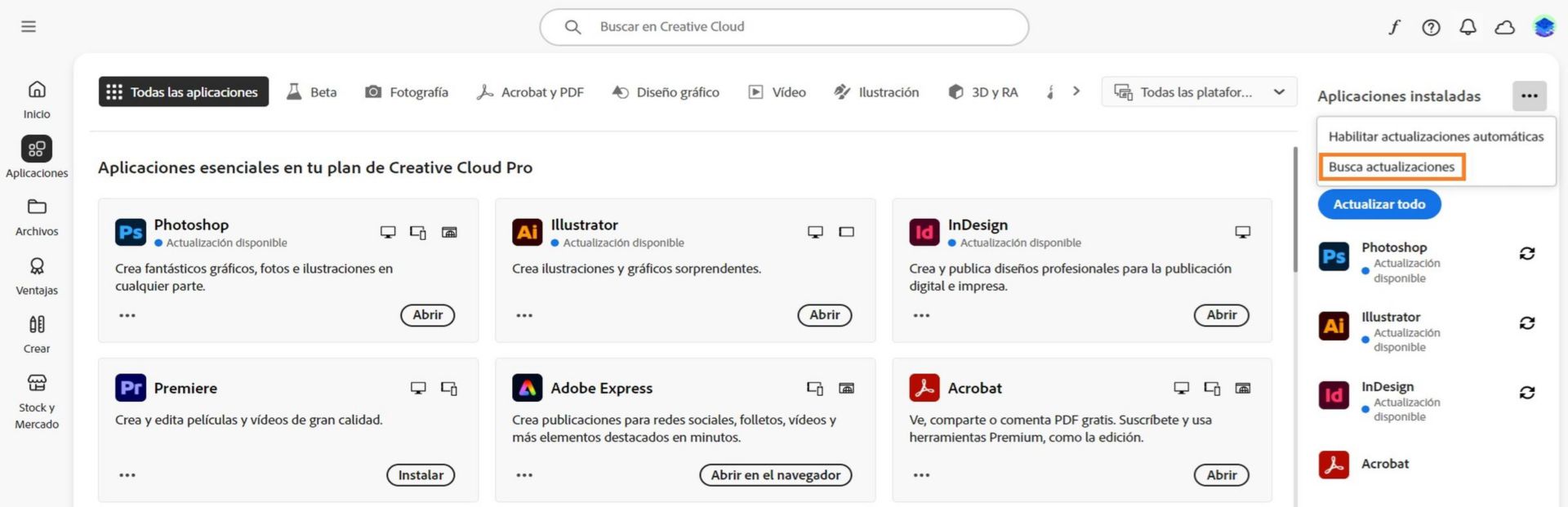Click InDesign icon in installed apps list
The height and width of the screenshot is (507, 1568).
[1334, 395]
